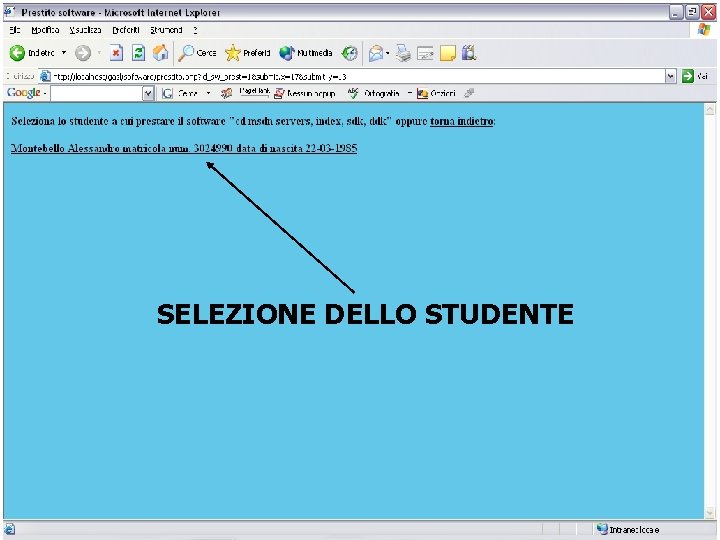Close the Internet Explorer window
The height and width of the screenshot is (540, 720).
[x=709, y=12]
